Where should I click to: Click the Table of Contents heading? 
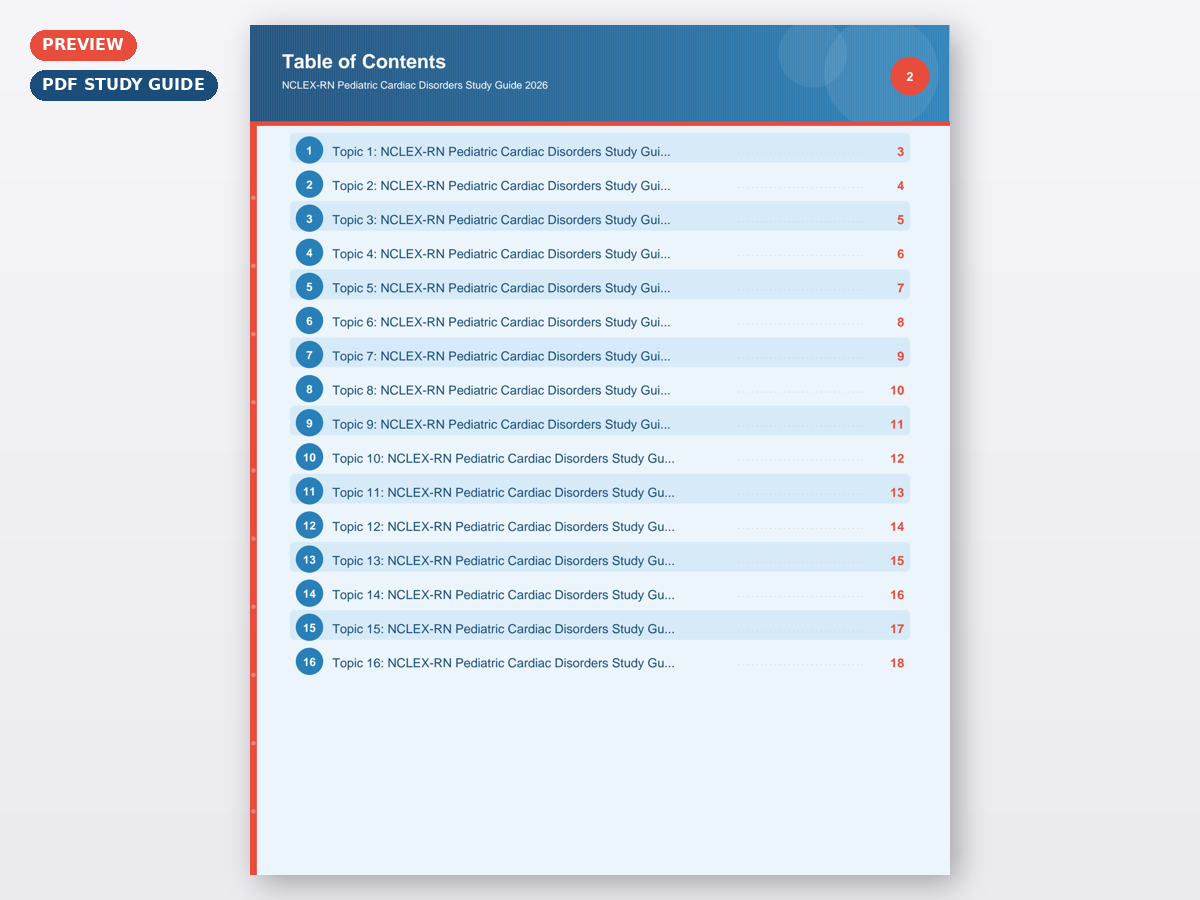pyautogui.click(x=364, y=62)
